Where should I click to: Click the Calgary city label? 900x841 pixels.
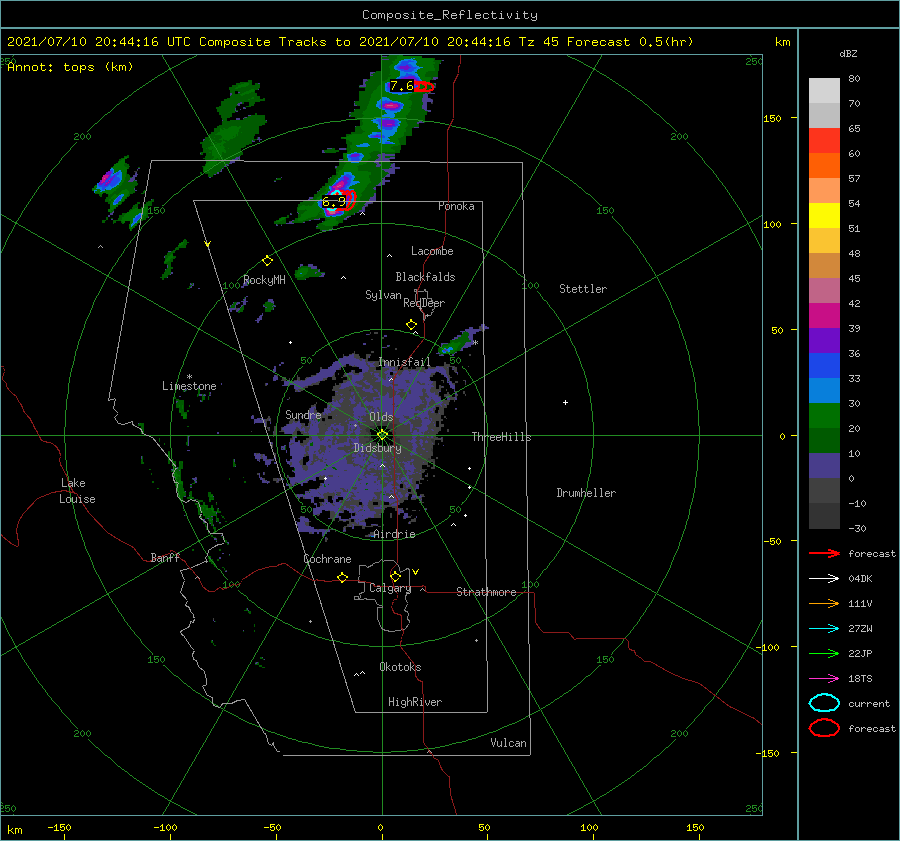[390, 588]
